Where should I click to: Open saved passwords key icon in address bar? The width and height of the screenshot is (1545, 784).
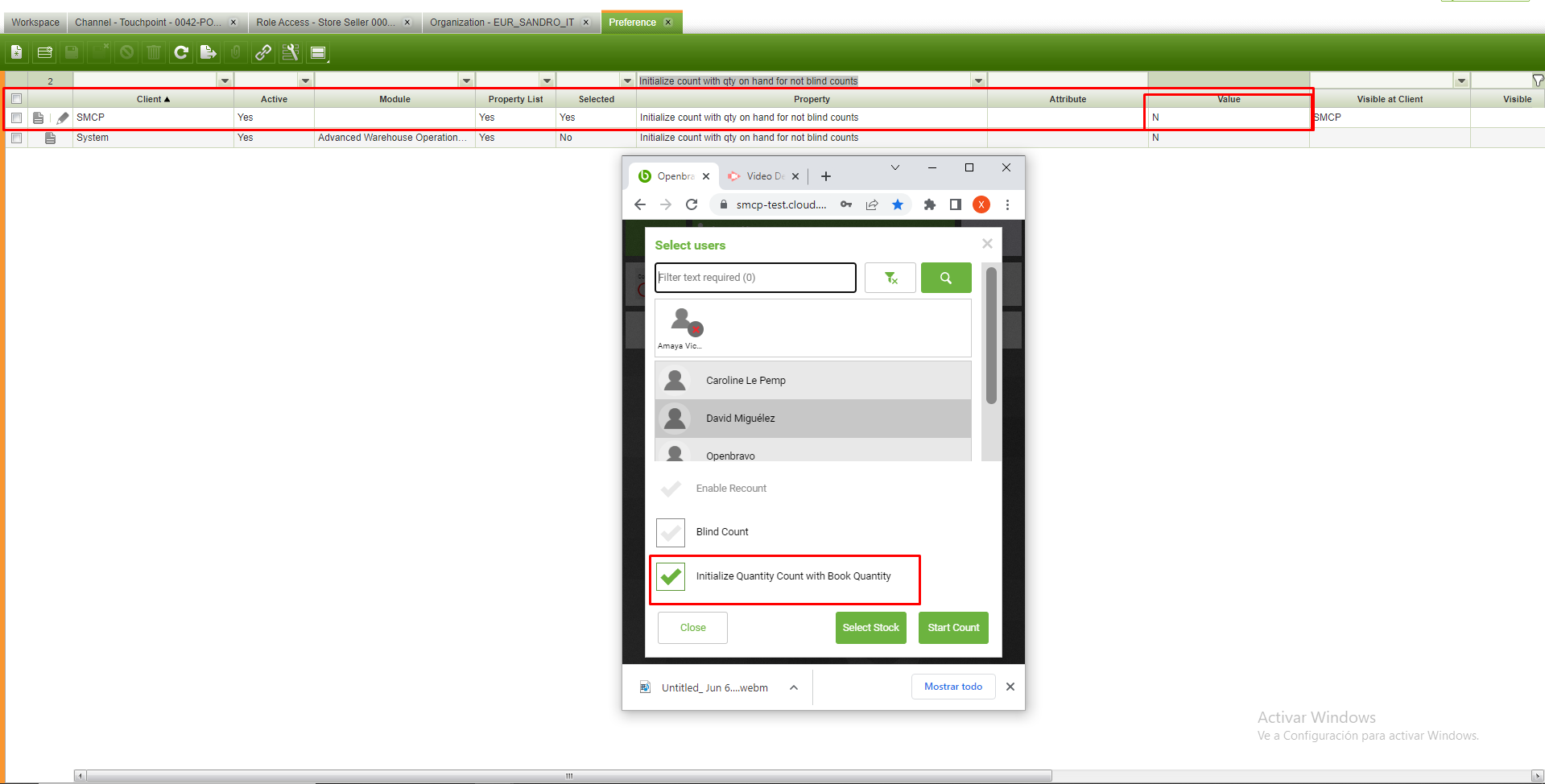pyautogui.click(x=846, y=204)
